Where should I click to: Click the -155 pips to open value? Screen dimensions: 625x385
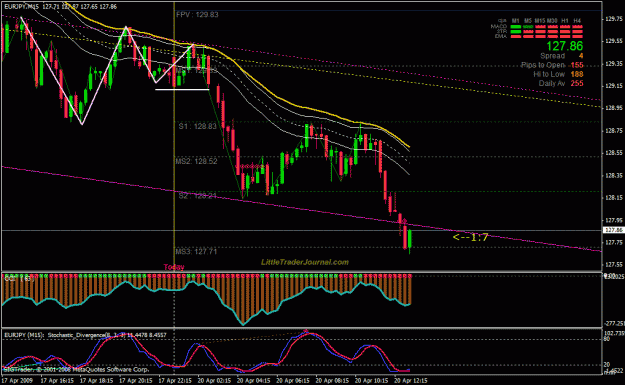point(576,65)
